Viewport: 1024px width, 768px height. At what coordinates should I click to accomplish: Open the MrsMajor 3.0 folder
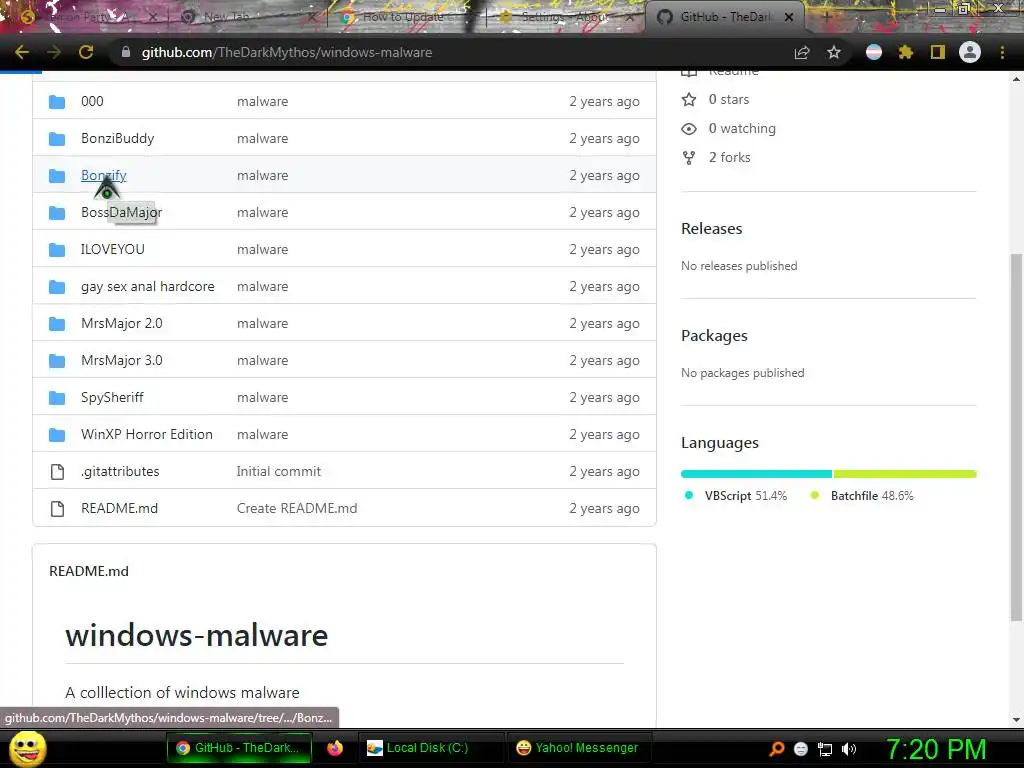pyautogui.click(x=121, y=360)
